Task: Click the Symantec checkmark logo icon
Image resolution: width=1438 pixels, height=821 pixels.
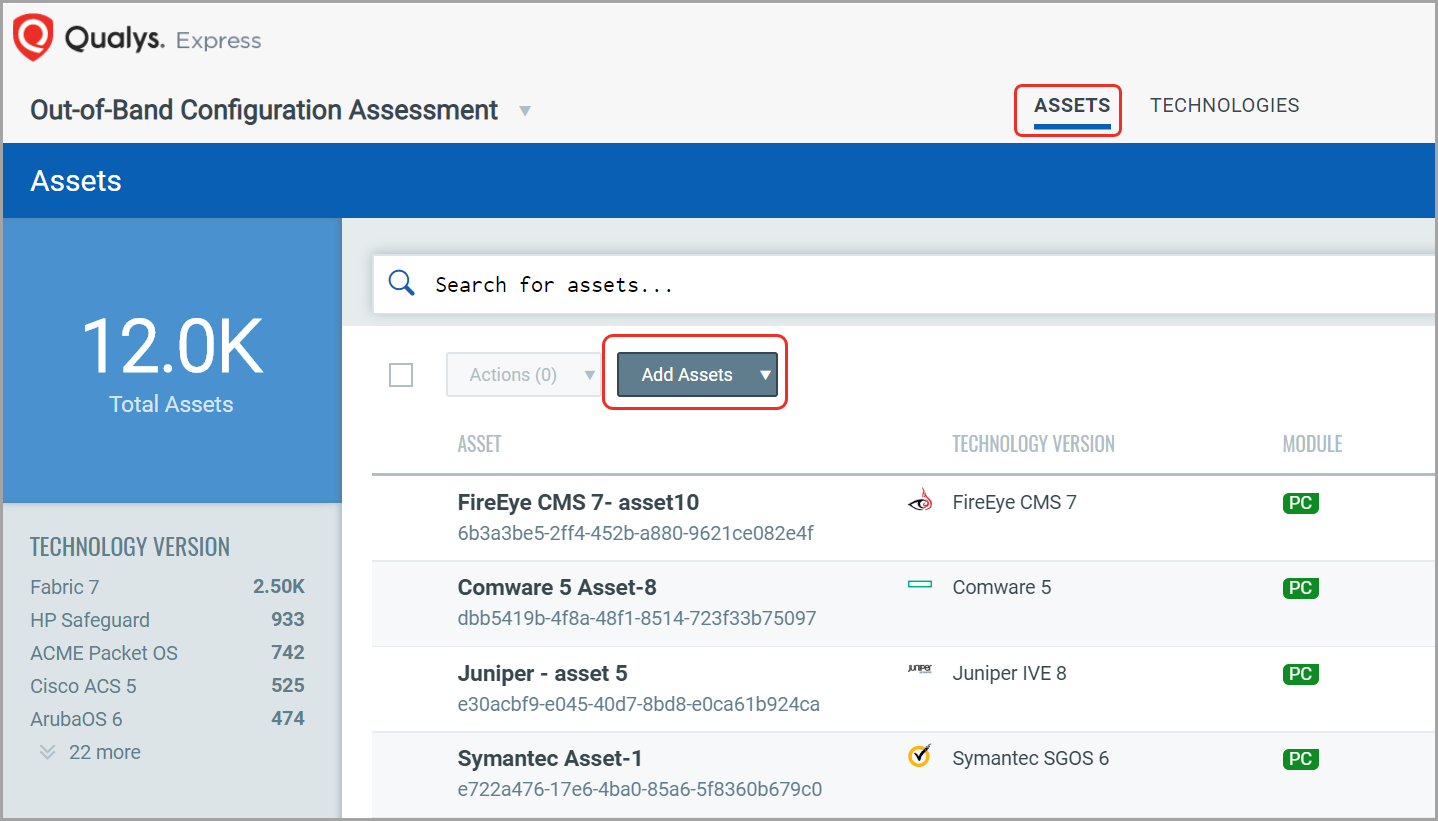Action: 919,756
